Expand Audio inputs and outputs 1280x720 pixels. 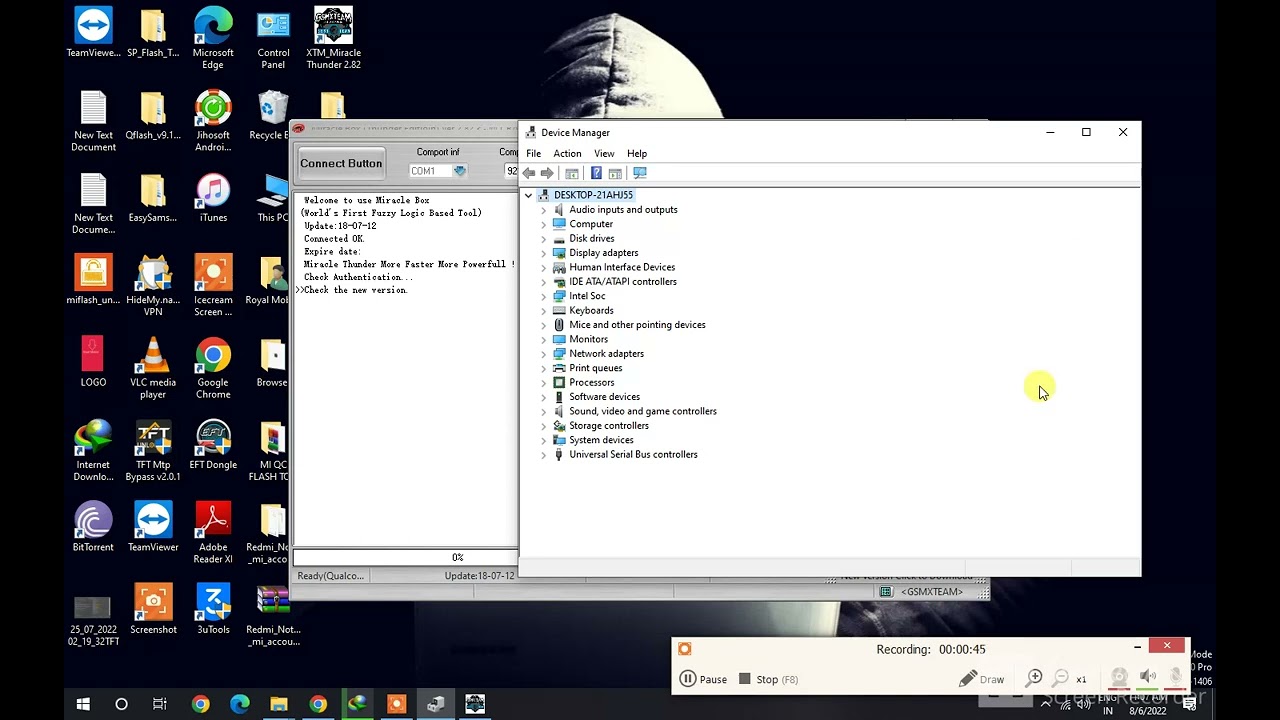pyautogui.click(x=544, y=210)
